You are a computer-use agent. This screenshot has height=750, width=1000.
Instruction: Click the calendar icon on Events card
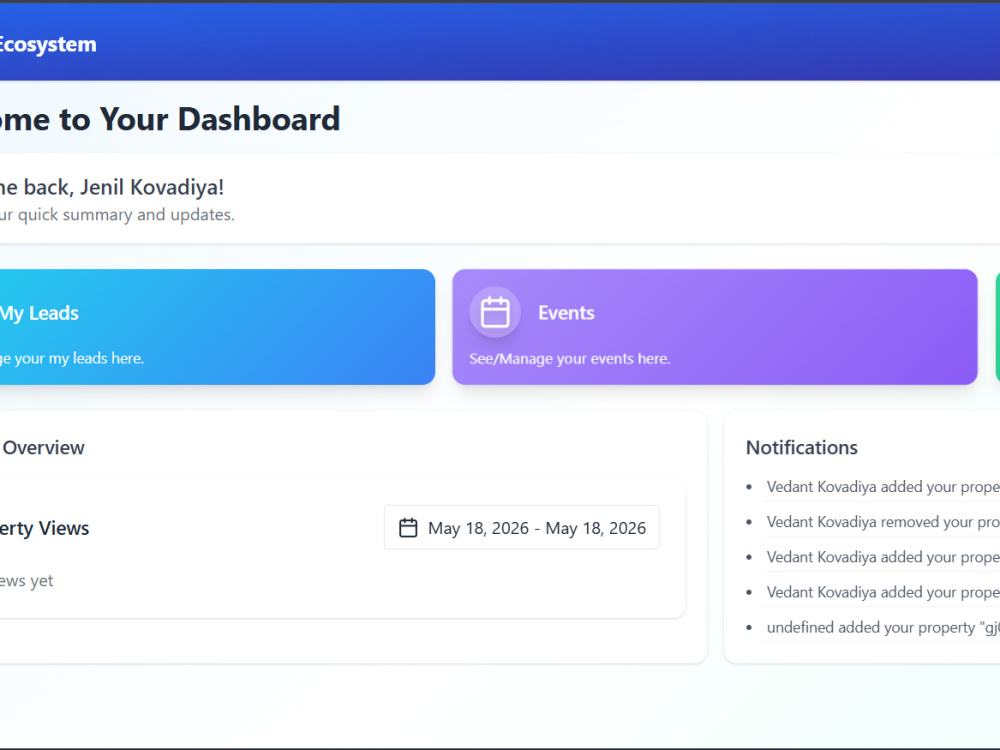[x=495, y=312]
